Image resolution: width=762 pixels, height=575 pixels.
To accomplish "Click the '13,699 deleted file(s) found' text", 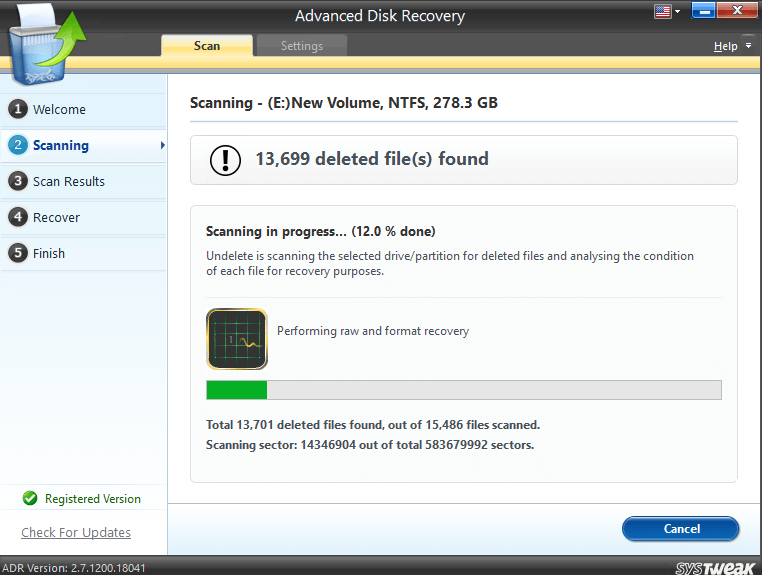I will point(372,159).
